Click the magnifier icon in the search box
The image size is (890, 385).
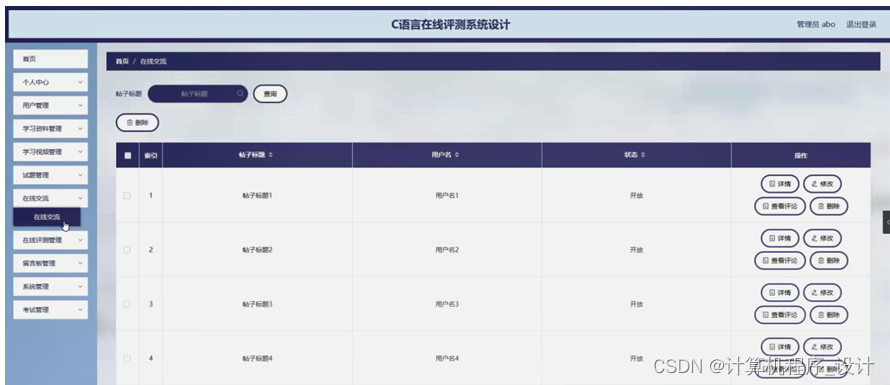click(x=240, y=94)
